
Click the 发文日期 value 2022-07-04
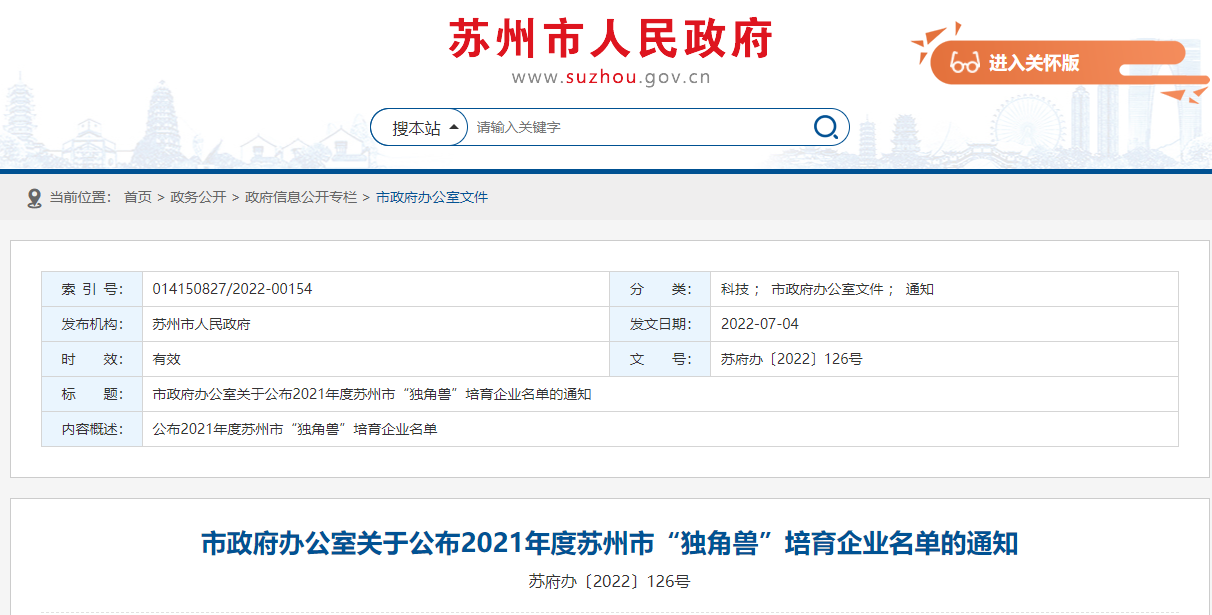tap(760, 324)
